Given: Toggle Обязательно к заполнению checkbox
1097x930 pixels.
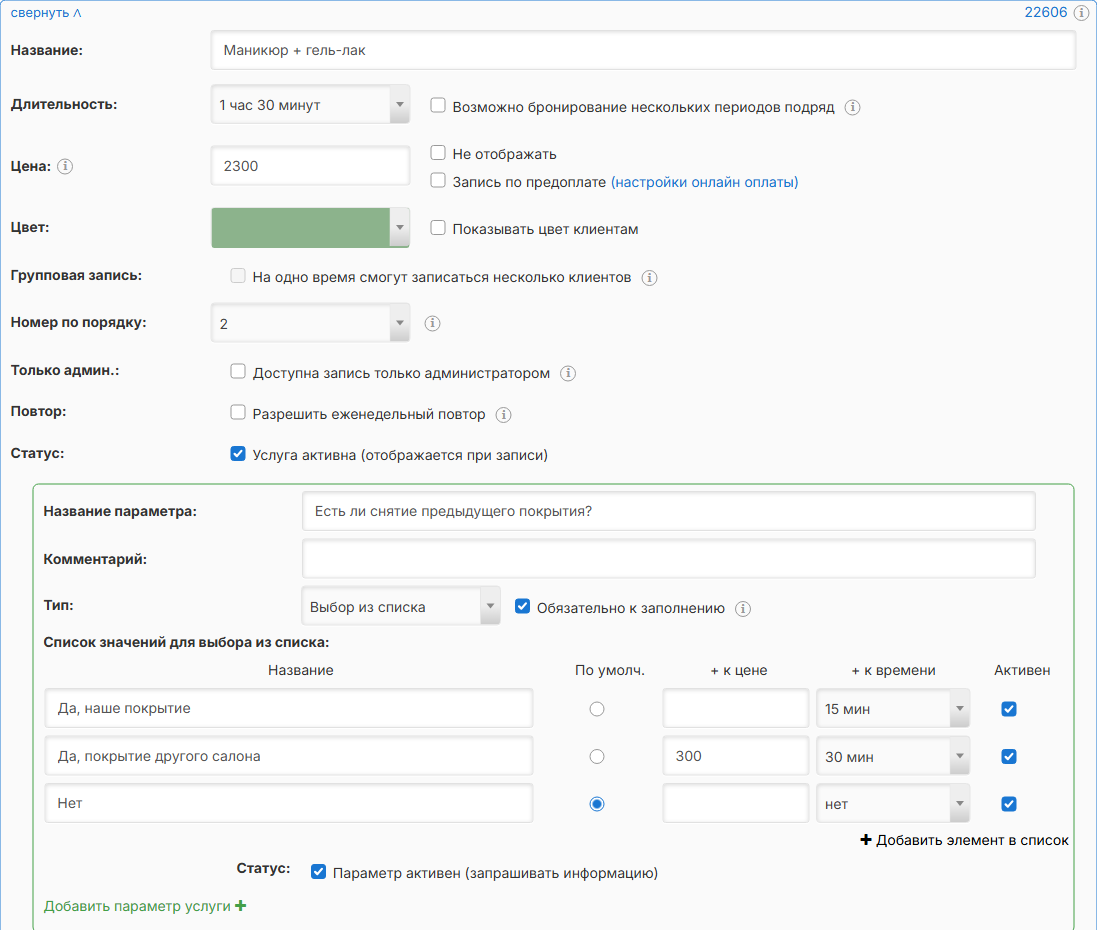Looking at the screenshot, I should [523, 606].
